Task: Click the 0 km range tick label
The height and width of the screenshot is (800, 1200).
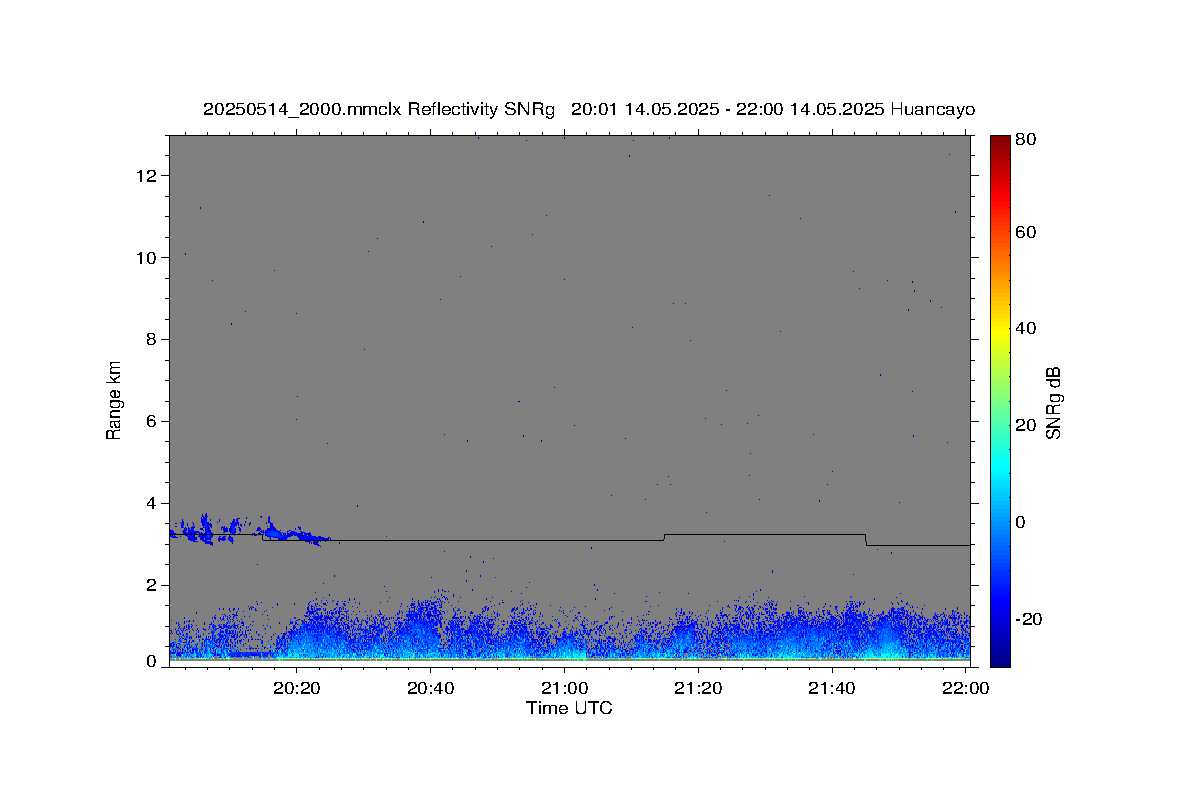Action: [x=153, y=661]
